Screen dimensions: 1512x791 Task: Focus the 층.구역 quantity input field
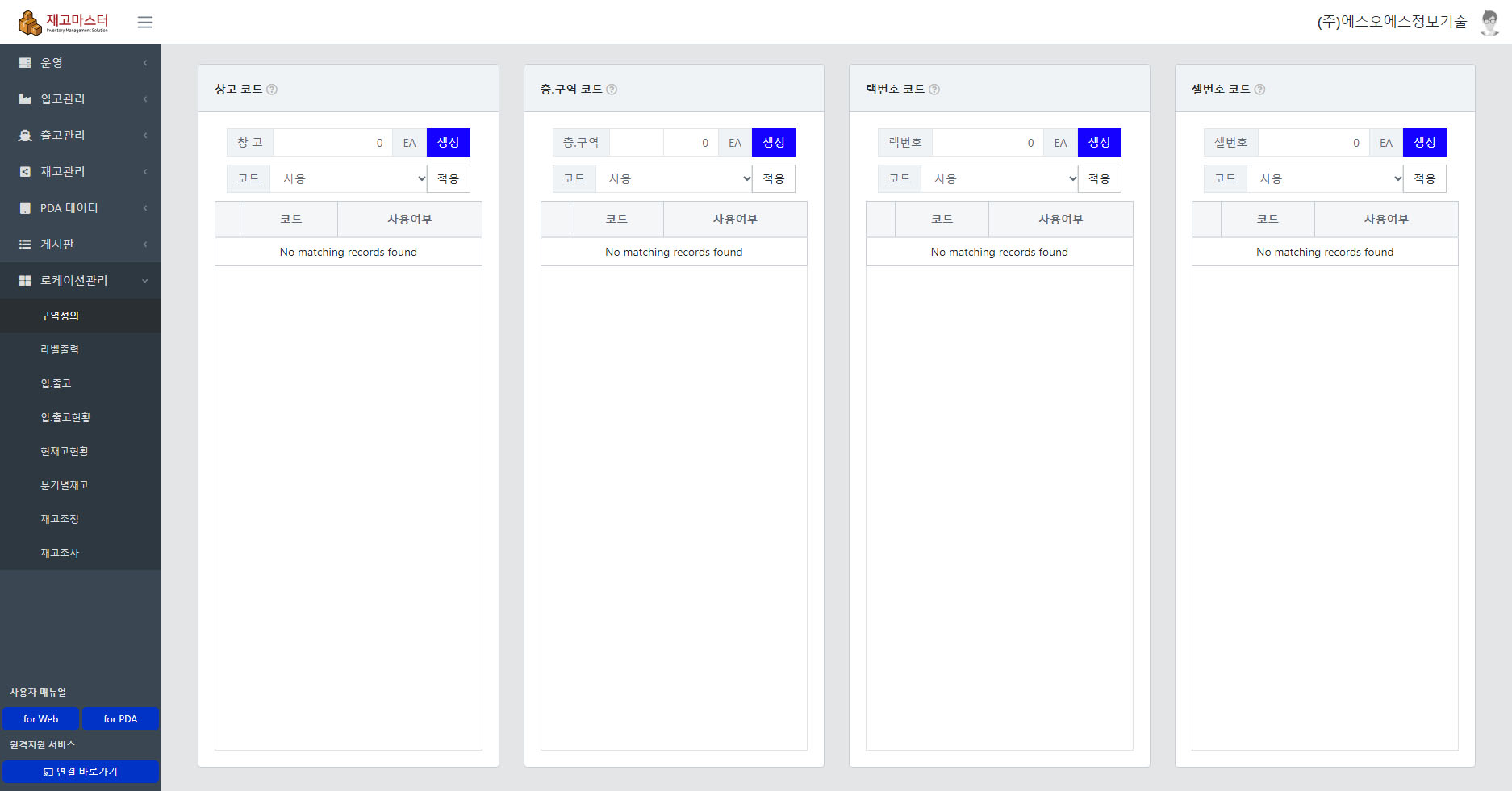tap(691, 143)
